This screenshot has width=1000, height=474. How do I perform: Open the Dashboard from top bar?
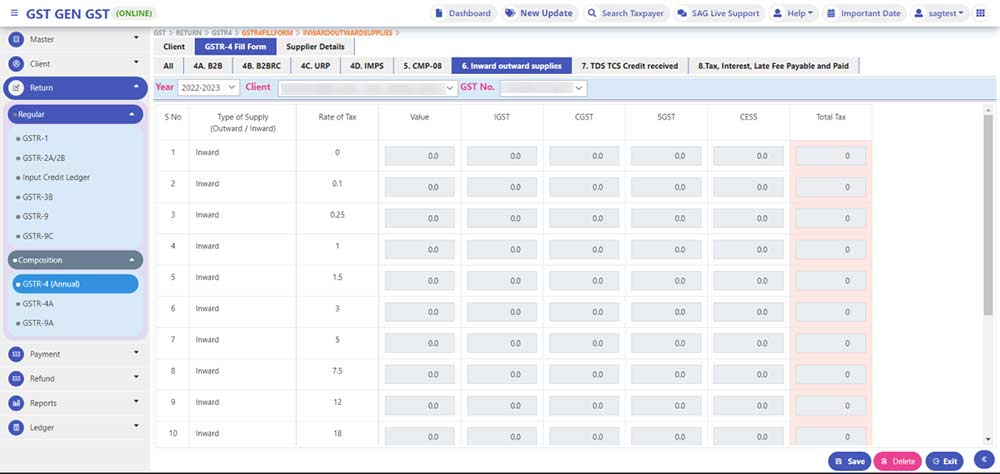click(x=464, y=13)
